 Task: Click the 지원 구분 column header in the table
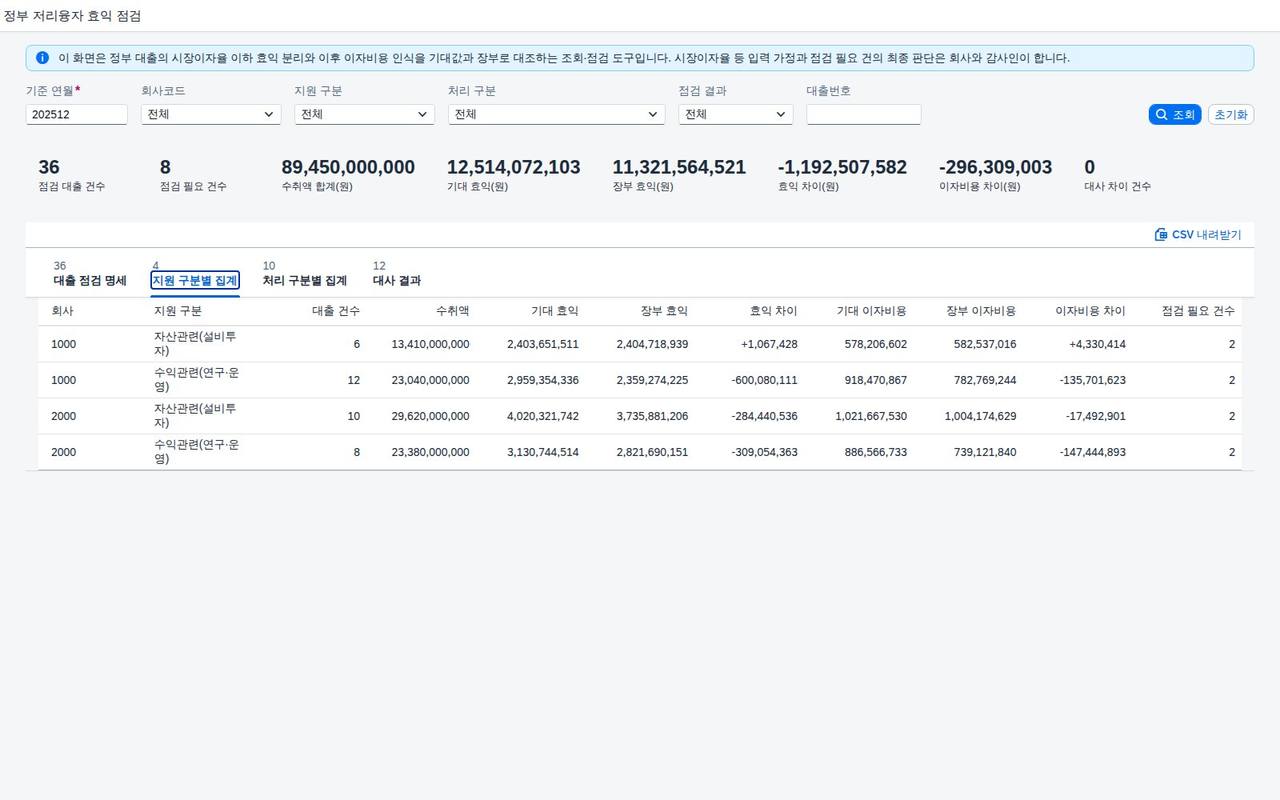click(x=178, y=311)
